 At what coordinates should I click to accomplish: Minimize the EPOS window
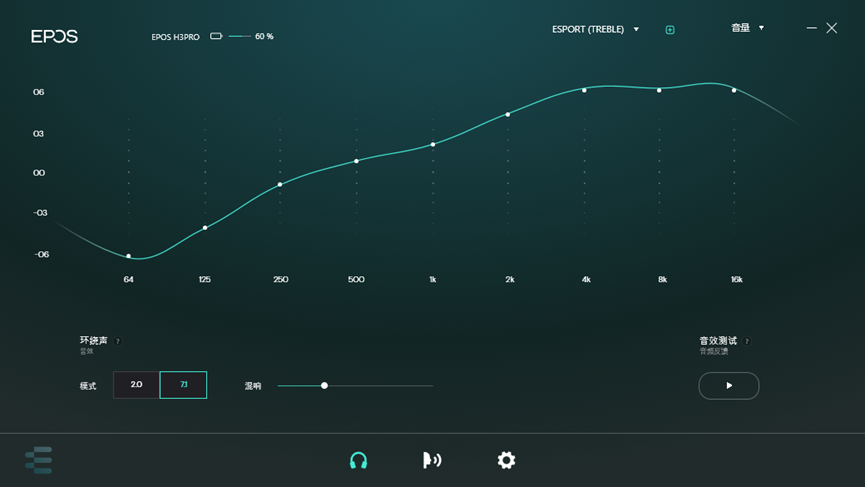811,28
